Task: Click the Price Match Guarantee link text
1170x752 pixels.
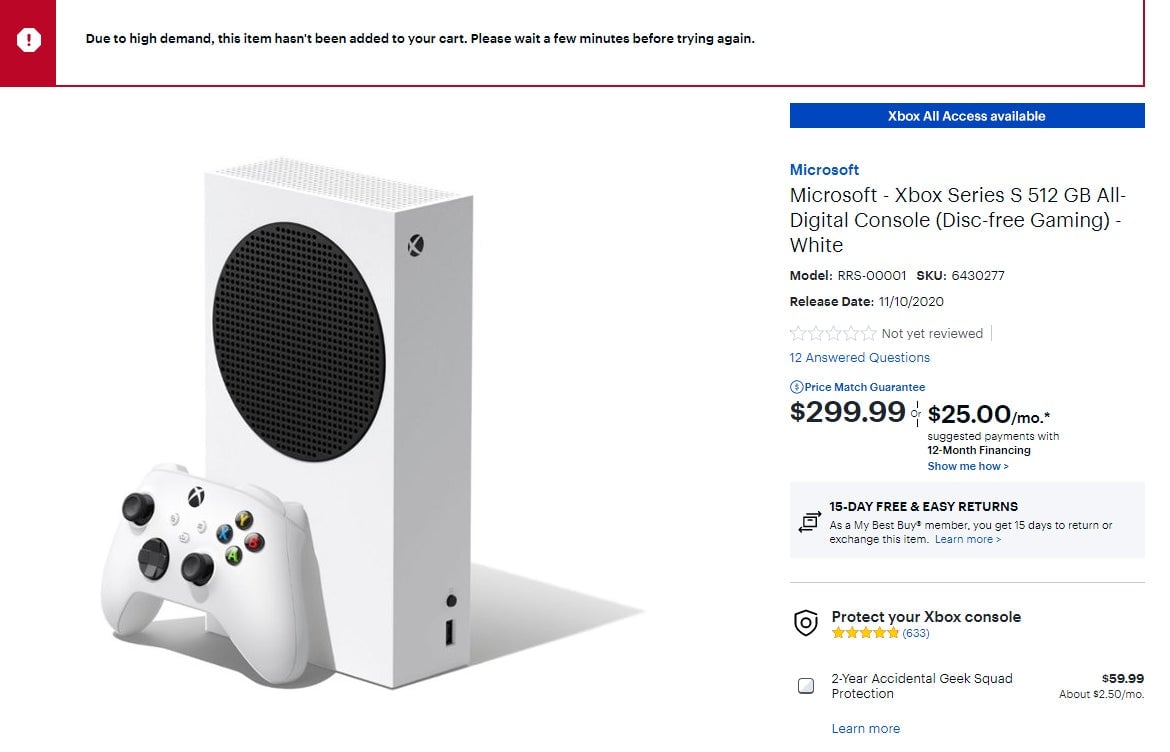Action: click(864, 387)
